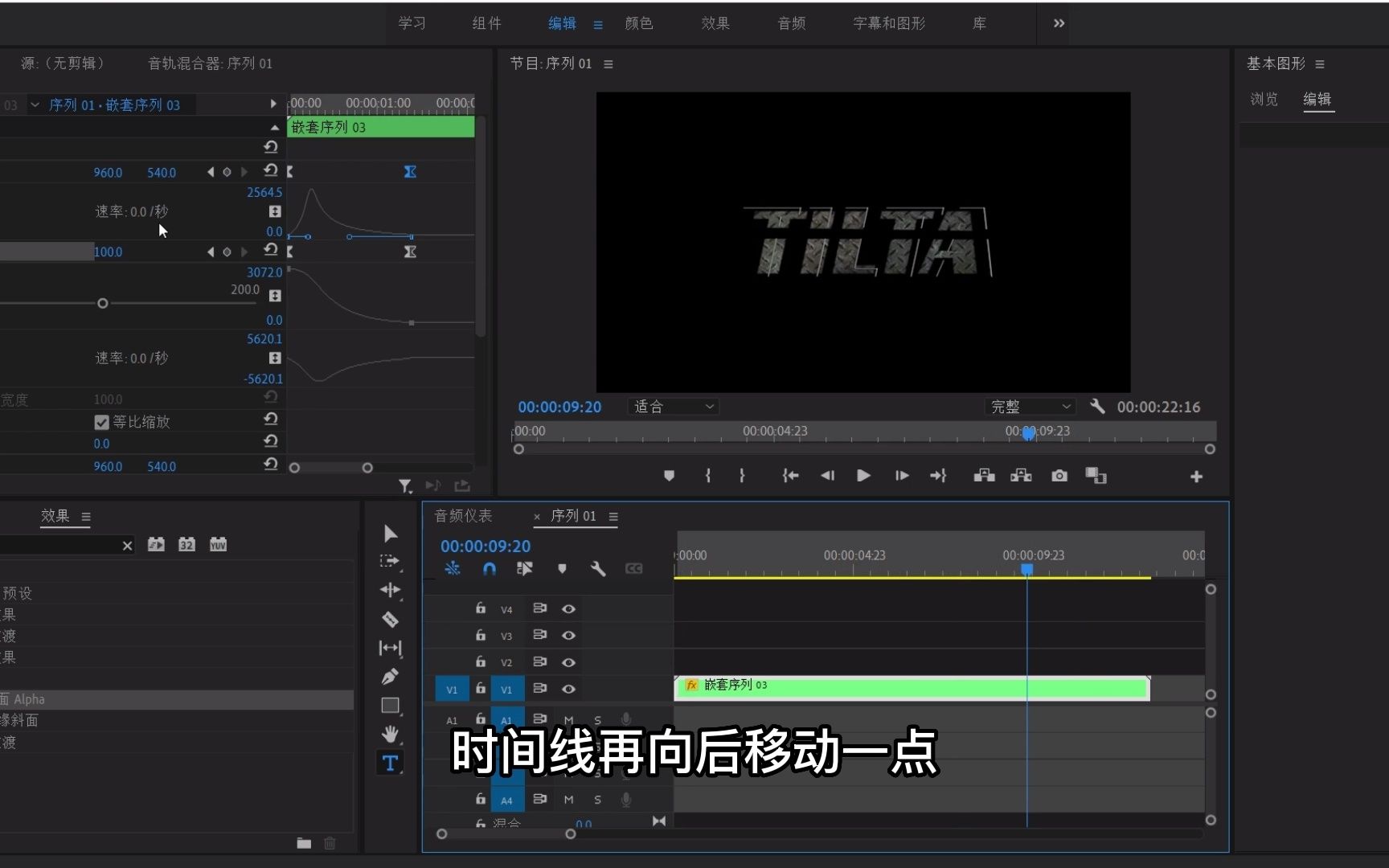Select the Ripple Edit tool
Image resolution: width=1389 pixels, height=868 pixels.
click(390, 590)
